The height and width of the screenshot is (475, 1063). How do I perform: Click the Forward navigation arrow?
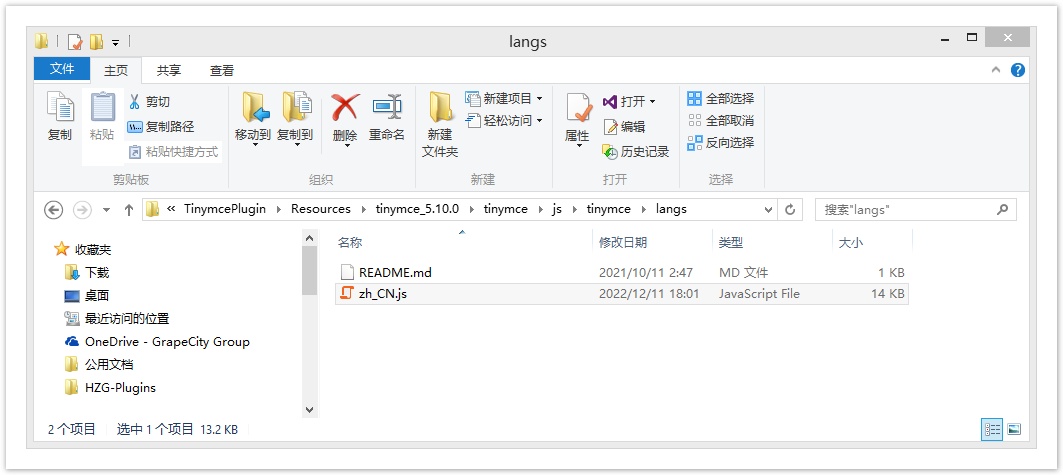[82, 210]
